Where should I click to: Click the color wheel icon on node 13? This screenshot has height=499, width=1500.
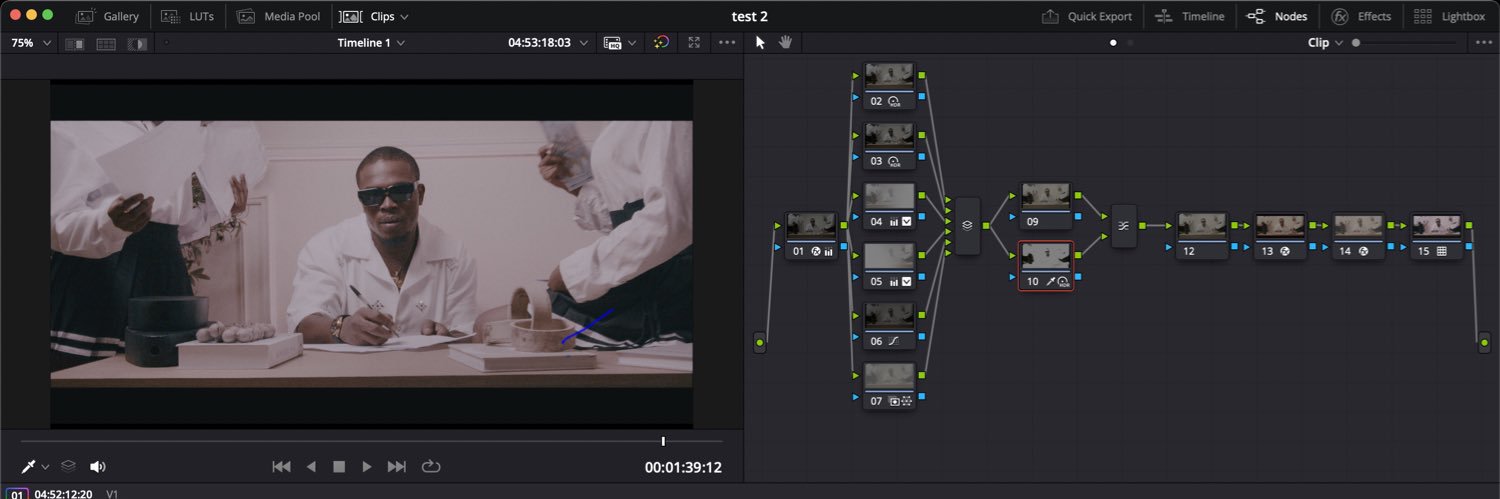(1285, 252)
